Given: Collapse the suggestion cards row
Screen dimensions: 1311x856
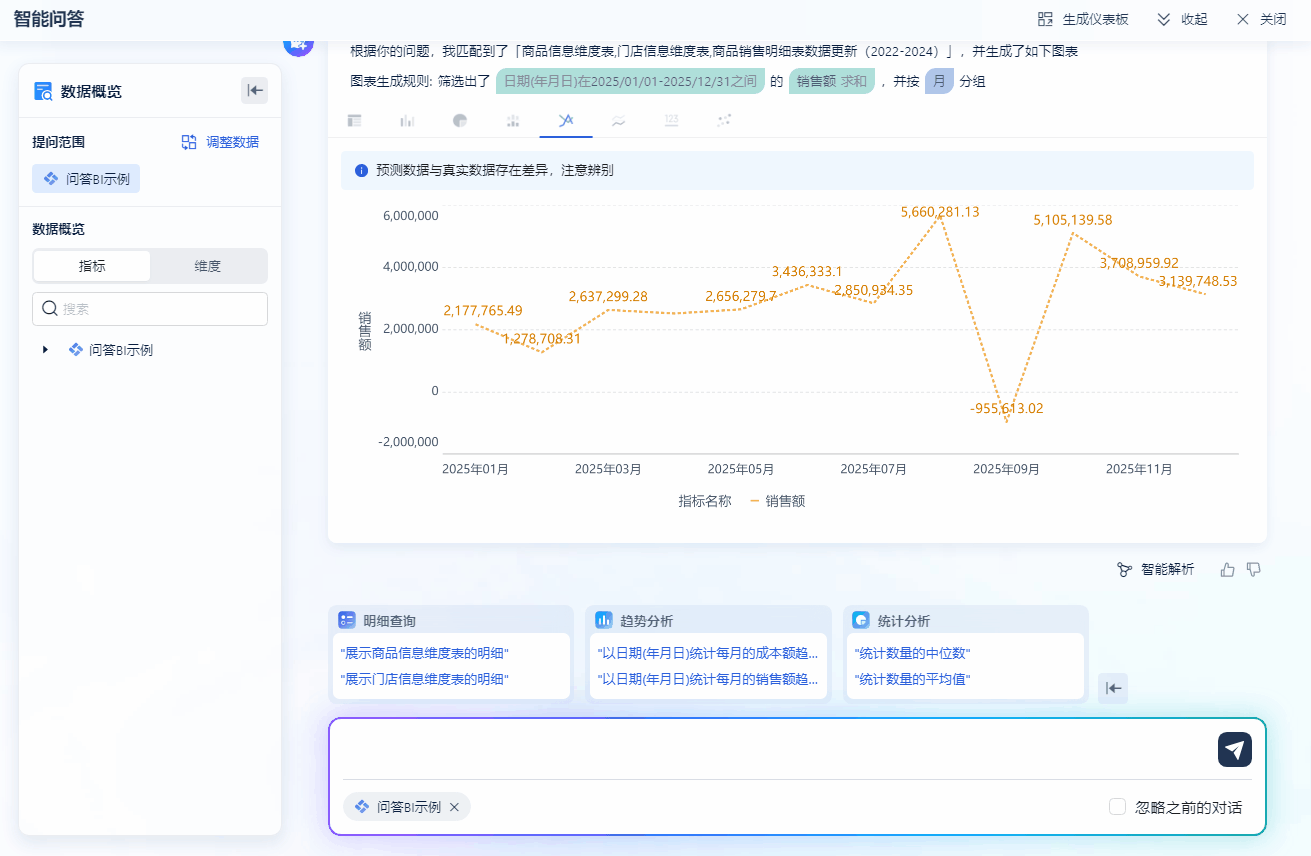Looking at the screenshot, I should tap(1113, 688).
